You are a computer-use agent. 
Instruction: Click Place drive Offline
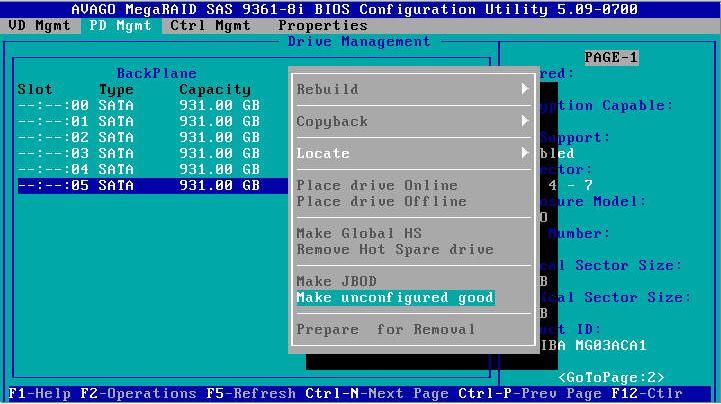(x=381, y=201)
